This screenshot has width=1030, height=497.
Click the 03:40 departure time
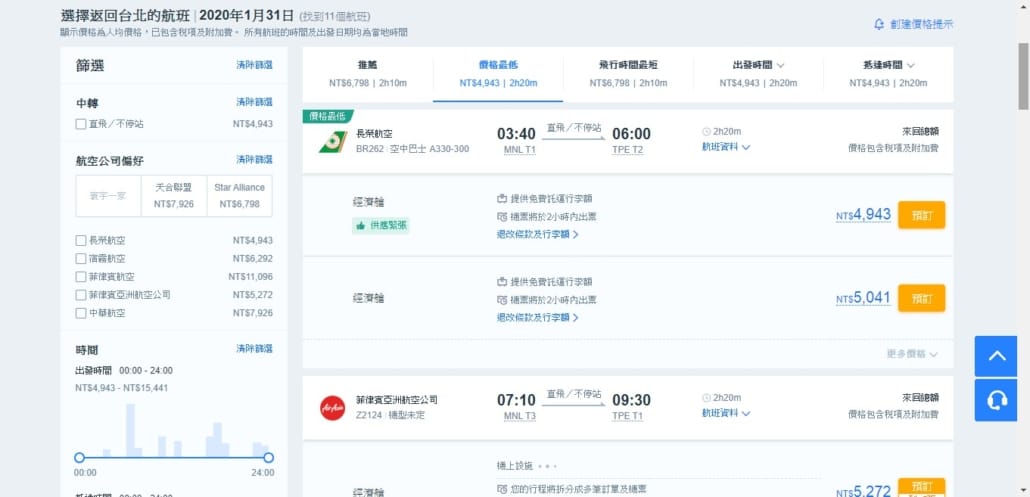[516, 134]
